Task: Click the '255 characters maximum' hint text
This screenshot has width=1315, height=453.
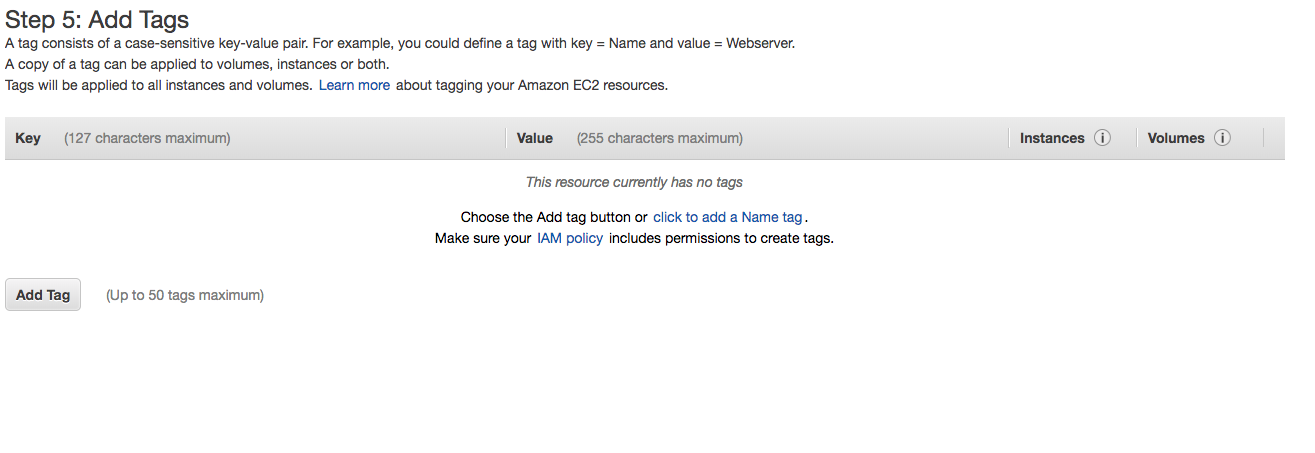Action: (x=660, y=138)
